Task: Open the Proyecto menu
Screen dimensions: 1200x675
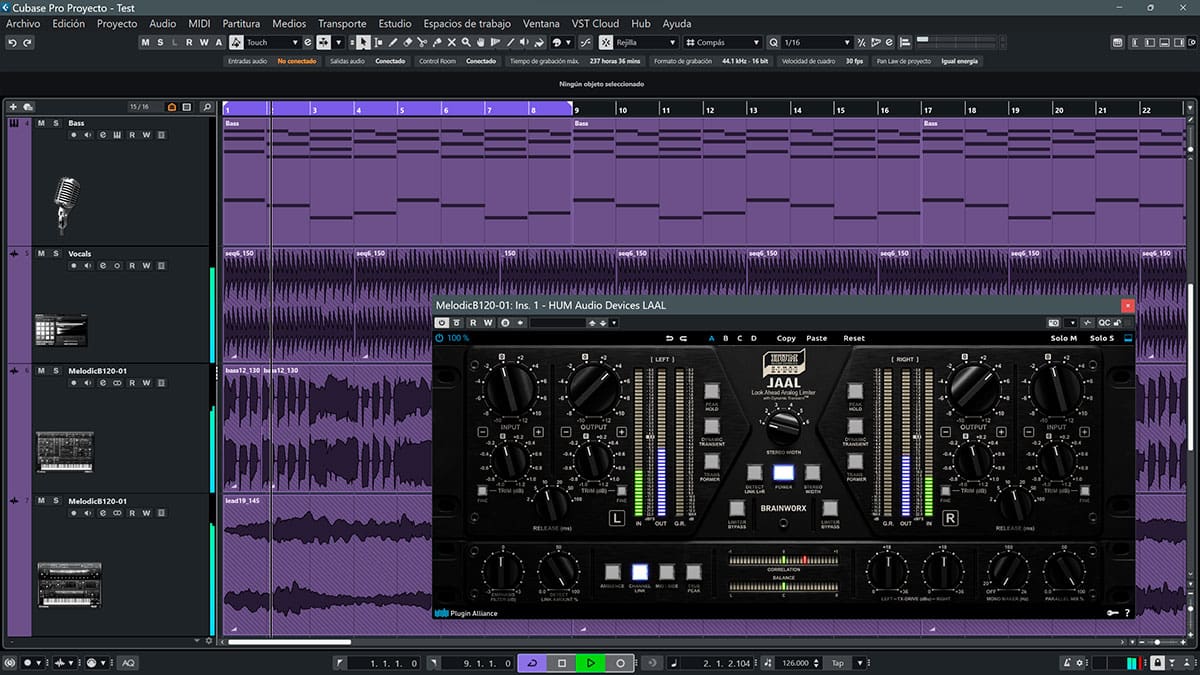Action: pyautogui.click(x=117, y=23)
